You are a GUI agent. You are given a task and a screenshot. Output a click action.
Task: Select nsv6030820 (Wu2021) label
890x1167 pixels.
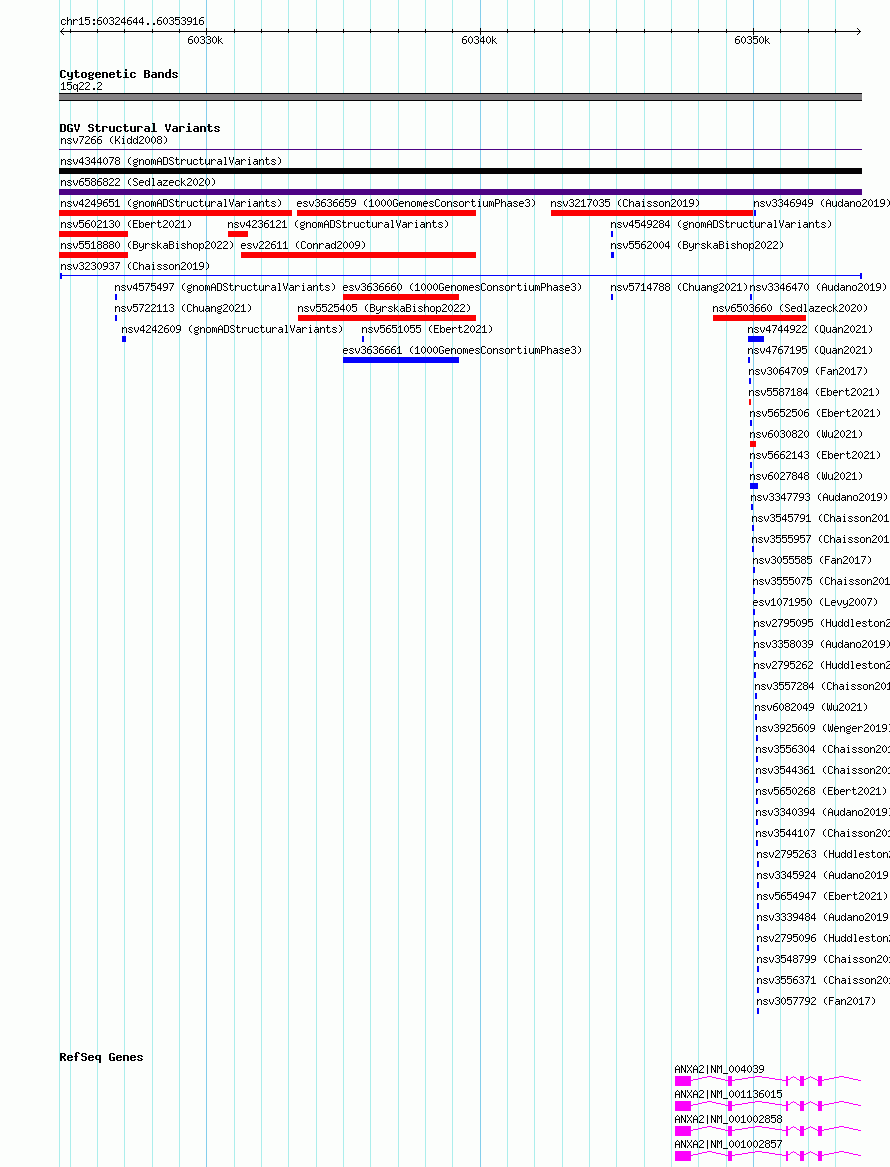pos(806,434)
